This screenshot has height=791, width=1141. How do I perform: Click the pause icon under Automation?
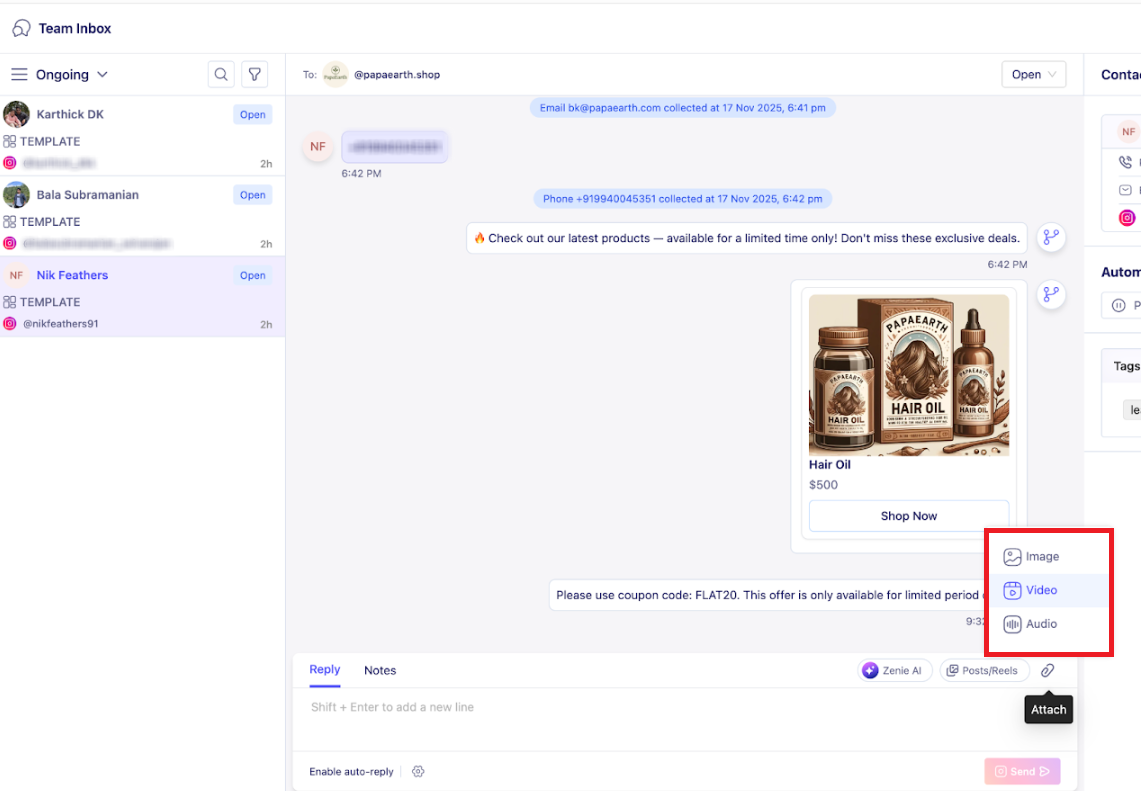click(x=1118, y=306)
